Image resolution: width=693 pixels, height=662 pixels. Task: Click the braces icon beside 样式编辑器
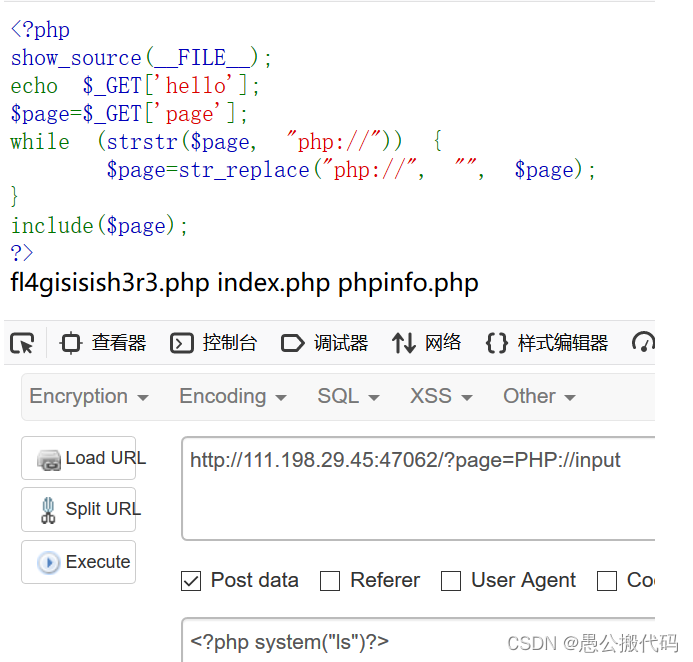click(497, 343)
